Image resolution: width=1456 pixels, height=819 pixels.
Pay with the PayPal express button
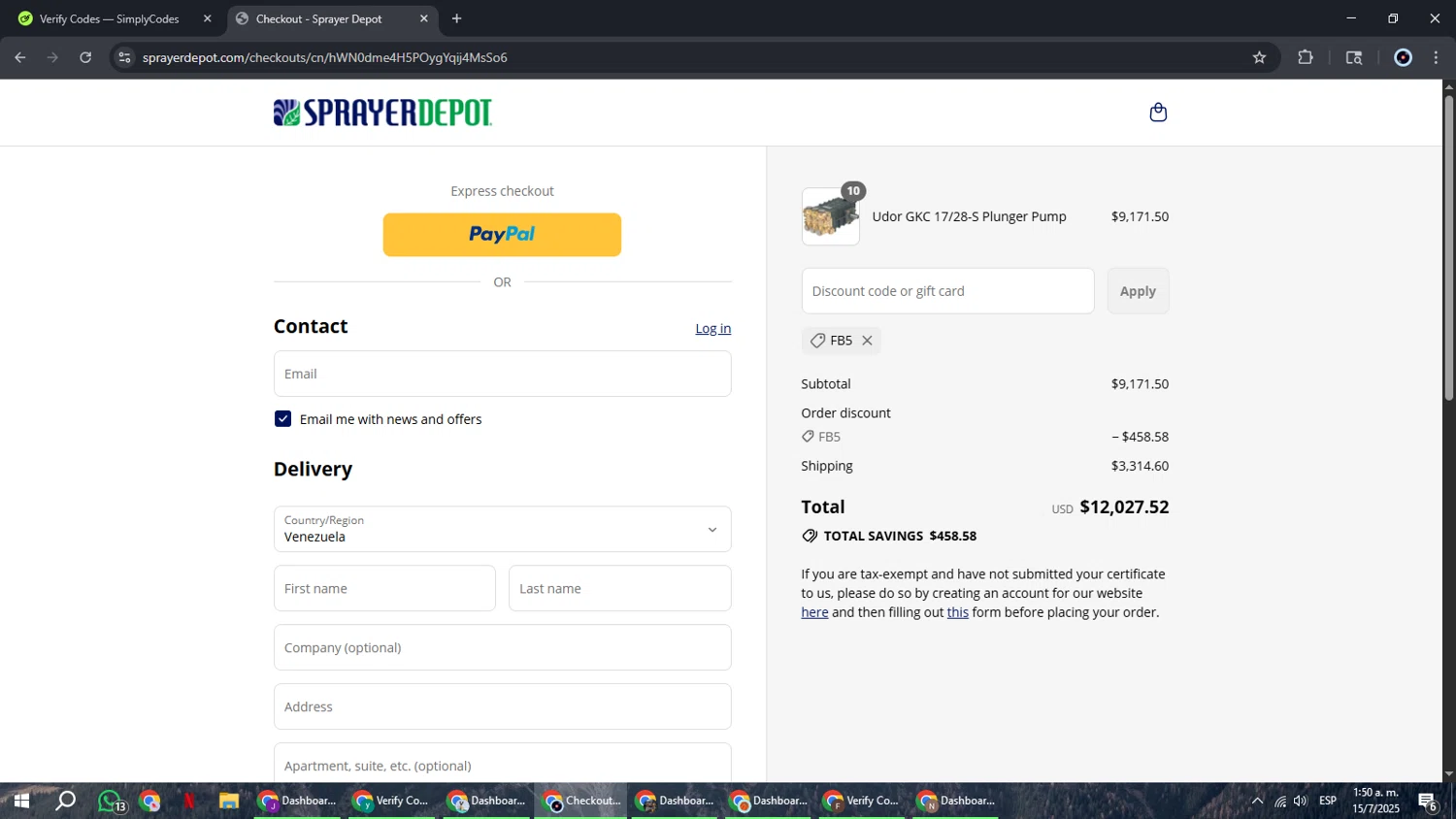(x=502, y=235)
